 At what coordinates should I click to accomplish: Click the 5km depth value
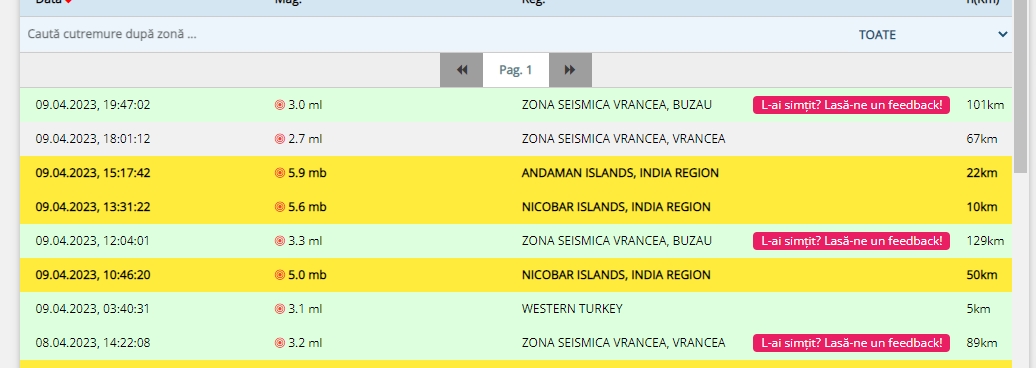coord(979,309)
